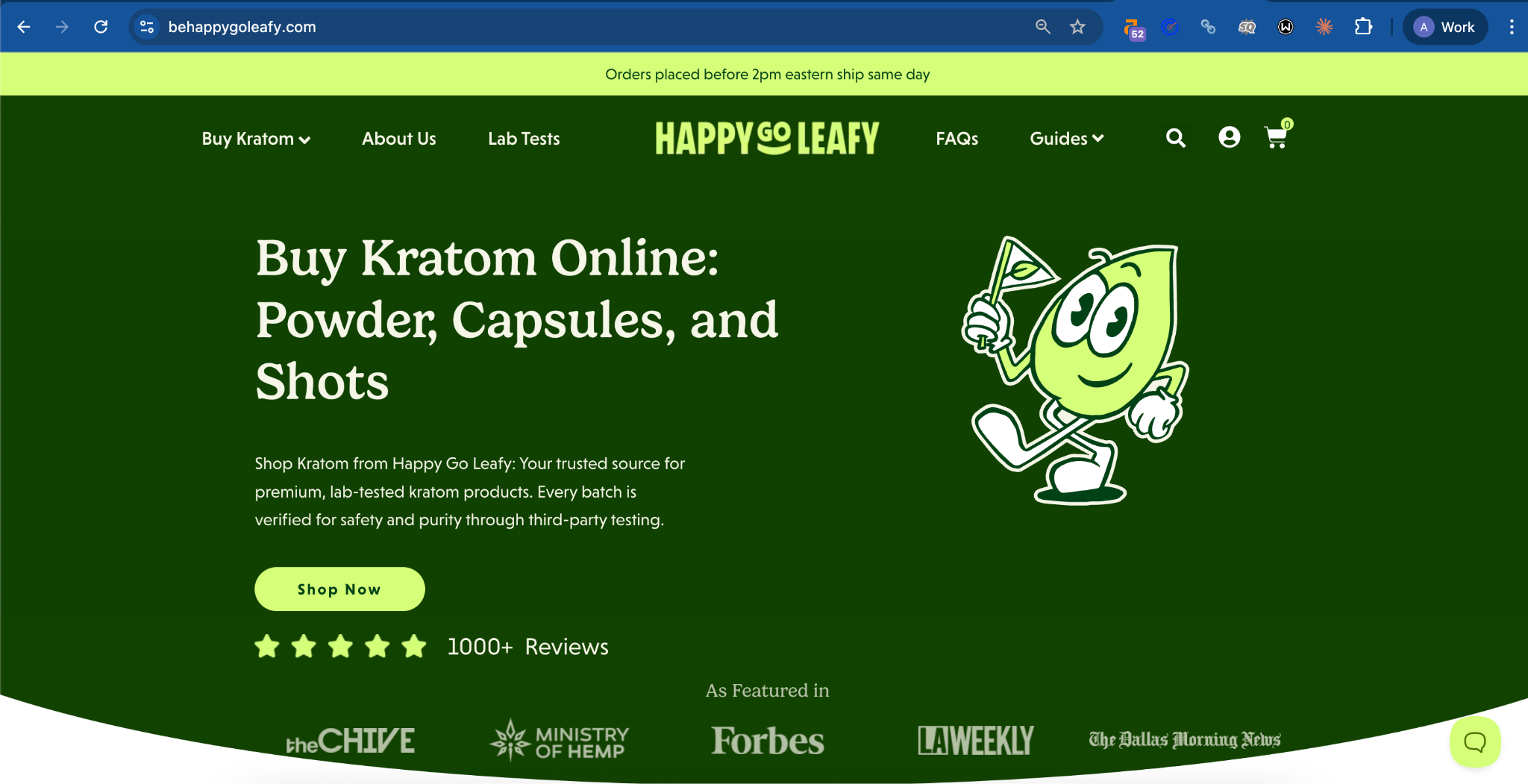
Task: Open the Lab Tests page
Action: [x=524, y=139]
